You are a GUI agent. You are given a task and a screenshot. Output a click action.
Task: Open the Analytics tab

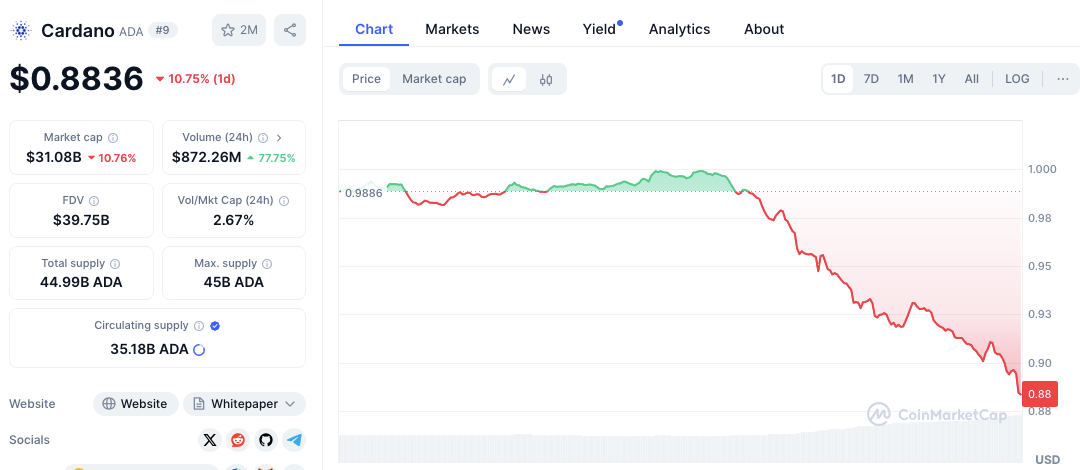coord(679,29)
